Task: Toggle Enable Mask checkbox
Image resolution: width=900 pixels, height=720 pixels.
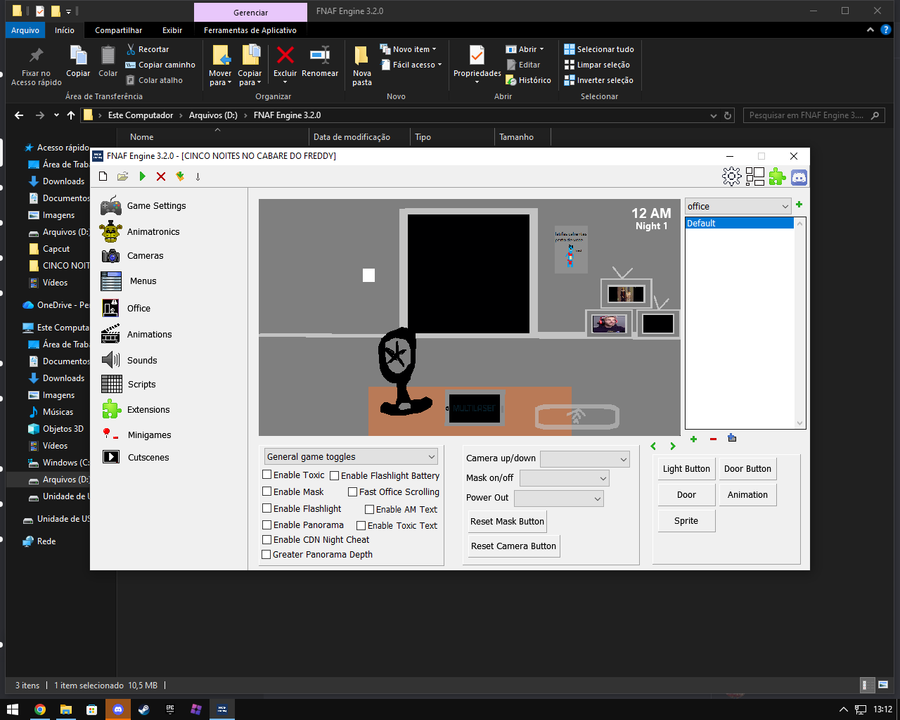Action: tap(267, 491)
